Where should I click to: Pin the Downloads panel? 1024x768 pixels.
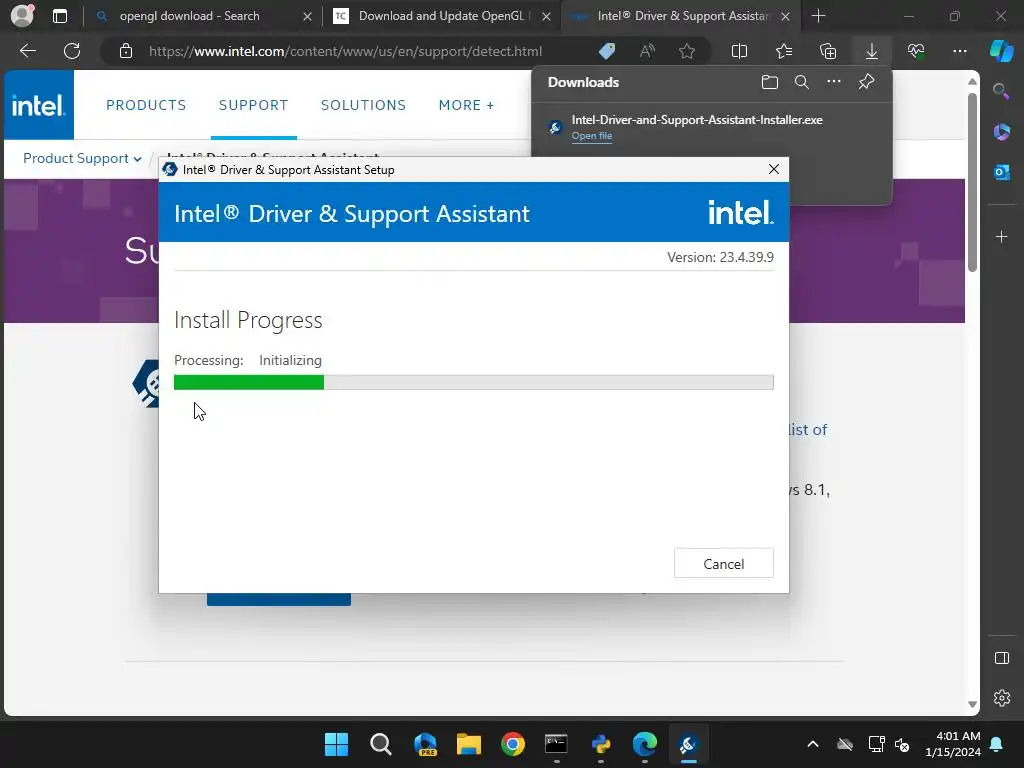866,82
